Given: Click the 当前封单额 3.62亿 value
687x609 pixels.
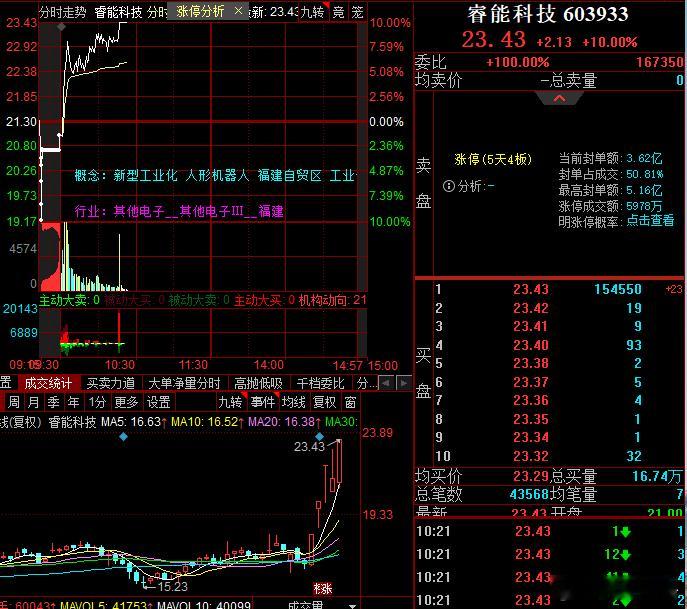Looking at the screenshot, I should (x=644, y=158).
